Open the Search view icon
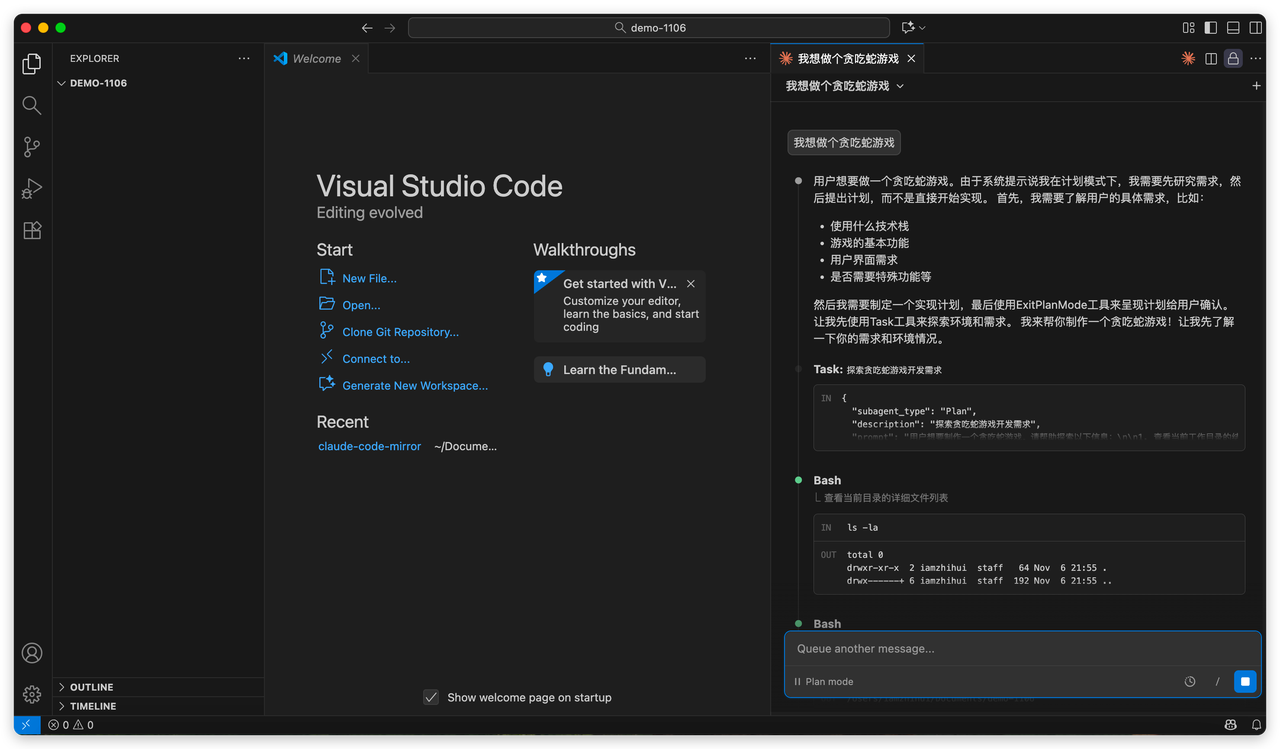The width and height of the screenshot is (1280, 749). click(32, 105)
